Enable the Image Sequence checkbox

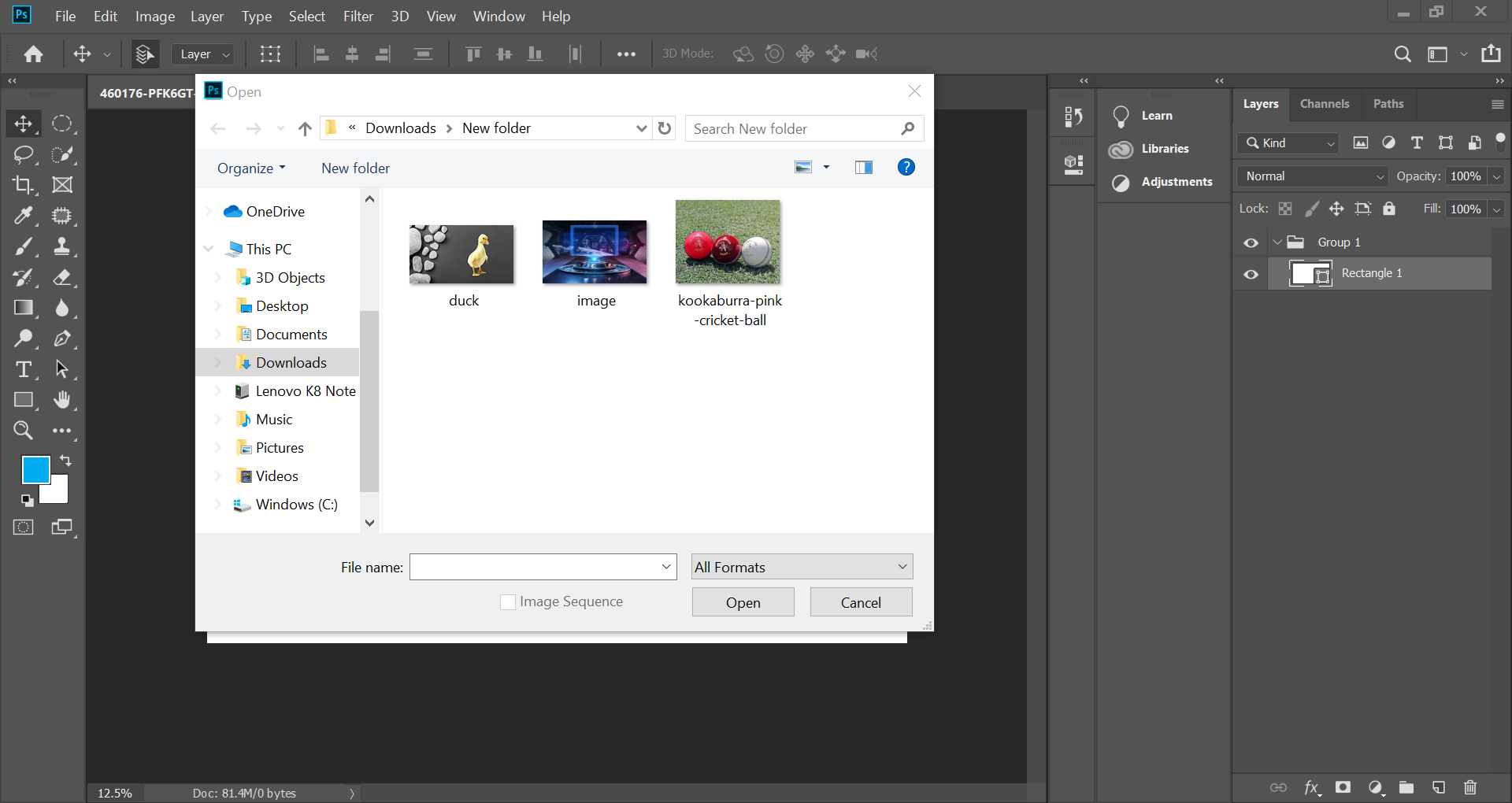508,602
